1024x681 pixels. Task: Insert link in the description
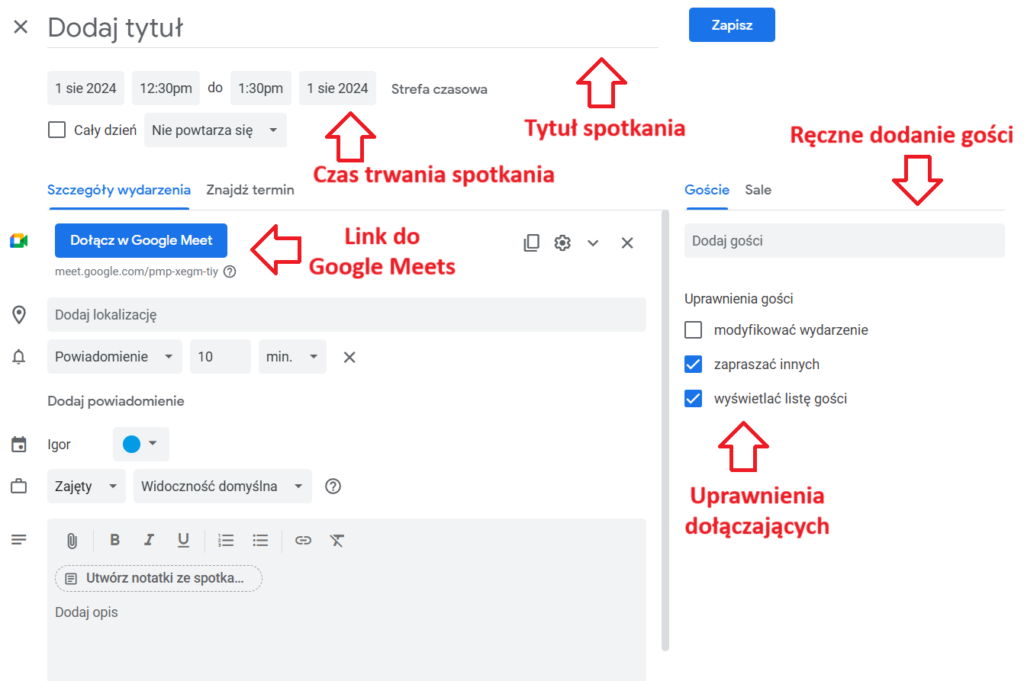click(x=303, y=540)
